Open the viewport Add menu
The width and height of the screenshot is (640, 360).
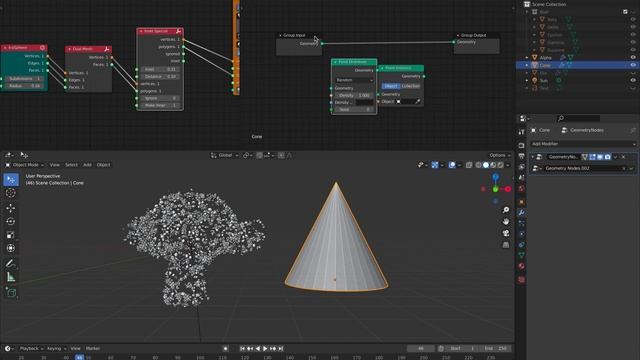click(87, 165)
